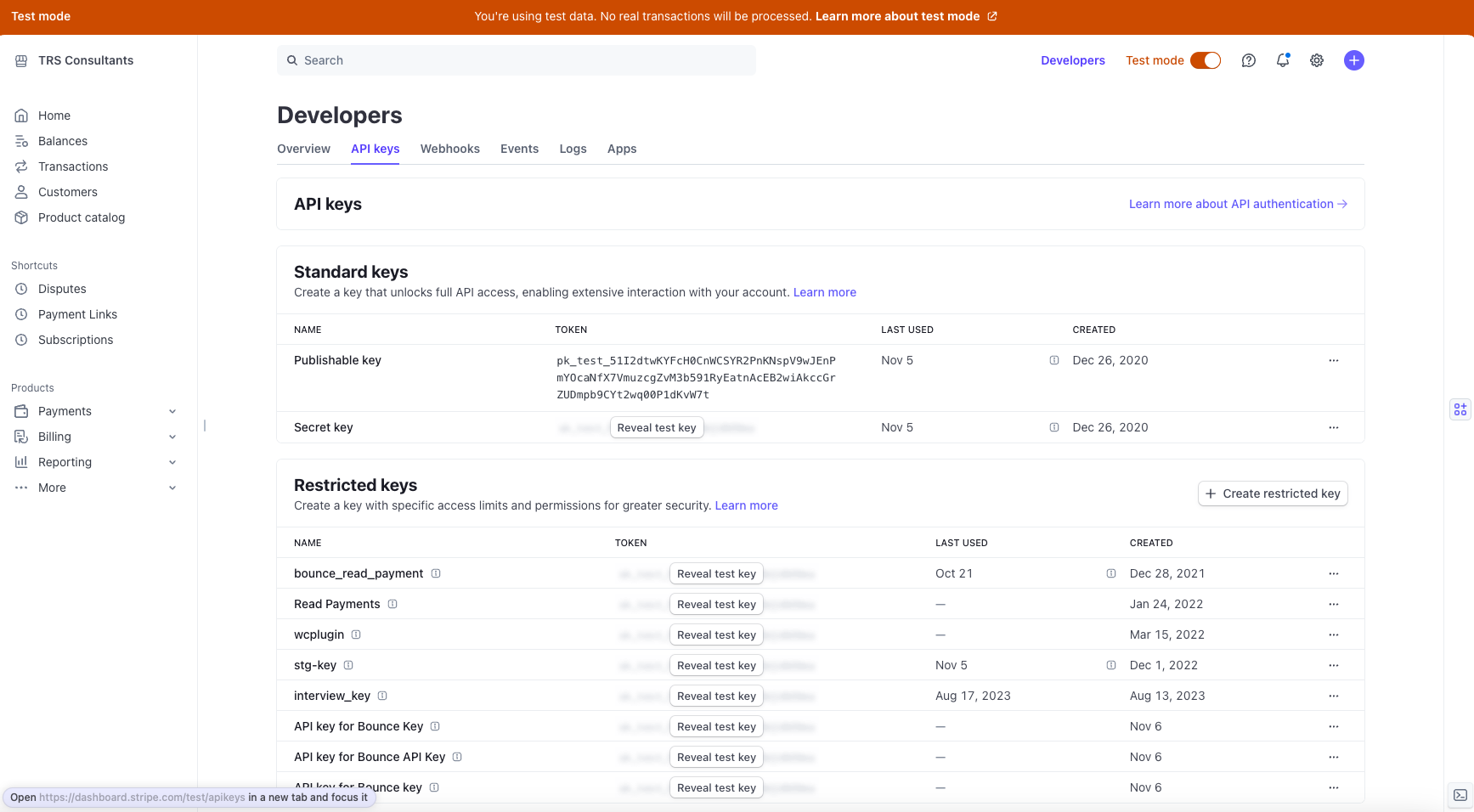The width and height of the screenshot is (1474, 812).
Task: Click the Home sidebar icon
Action: click(21, 116)
